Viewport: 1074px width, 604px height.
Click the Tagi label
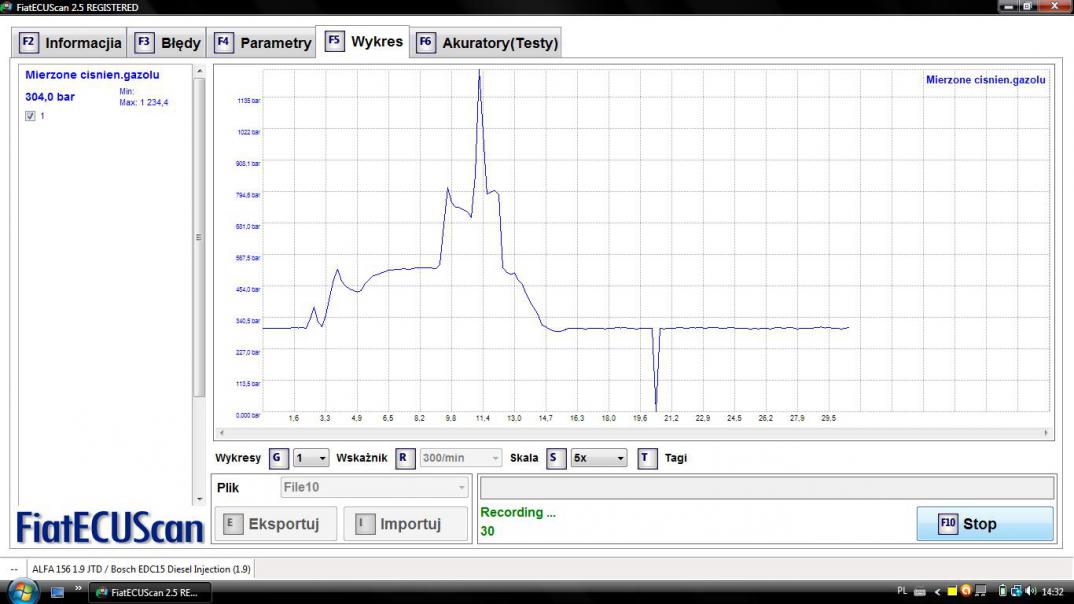point(675,458)
